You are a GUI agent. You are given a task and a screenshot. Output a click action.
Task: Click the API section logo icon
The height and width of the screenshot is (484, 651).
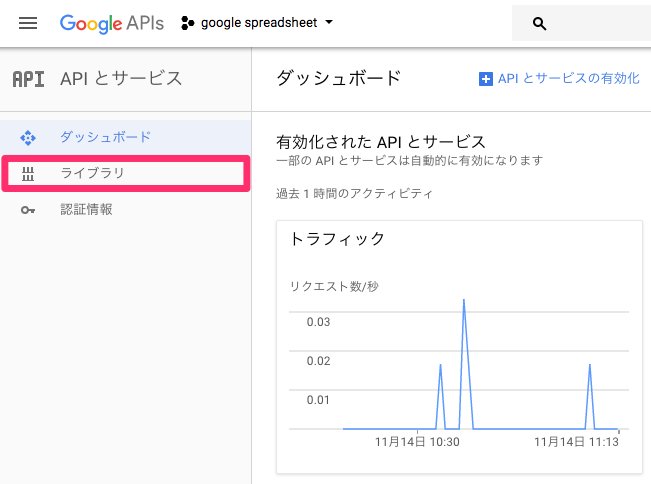[x=28, y=79]
